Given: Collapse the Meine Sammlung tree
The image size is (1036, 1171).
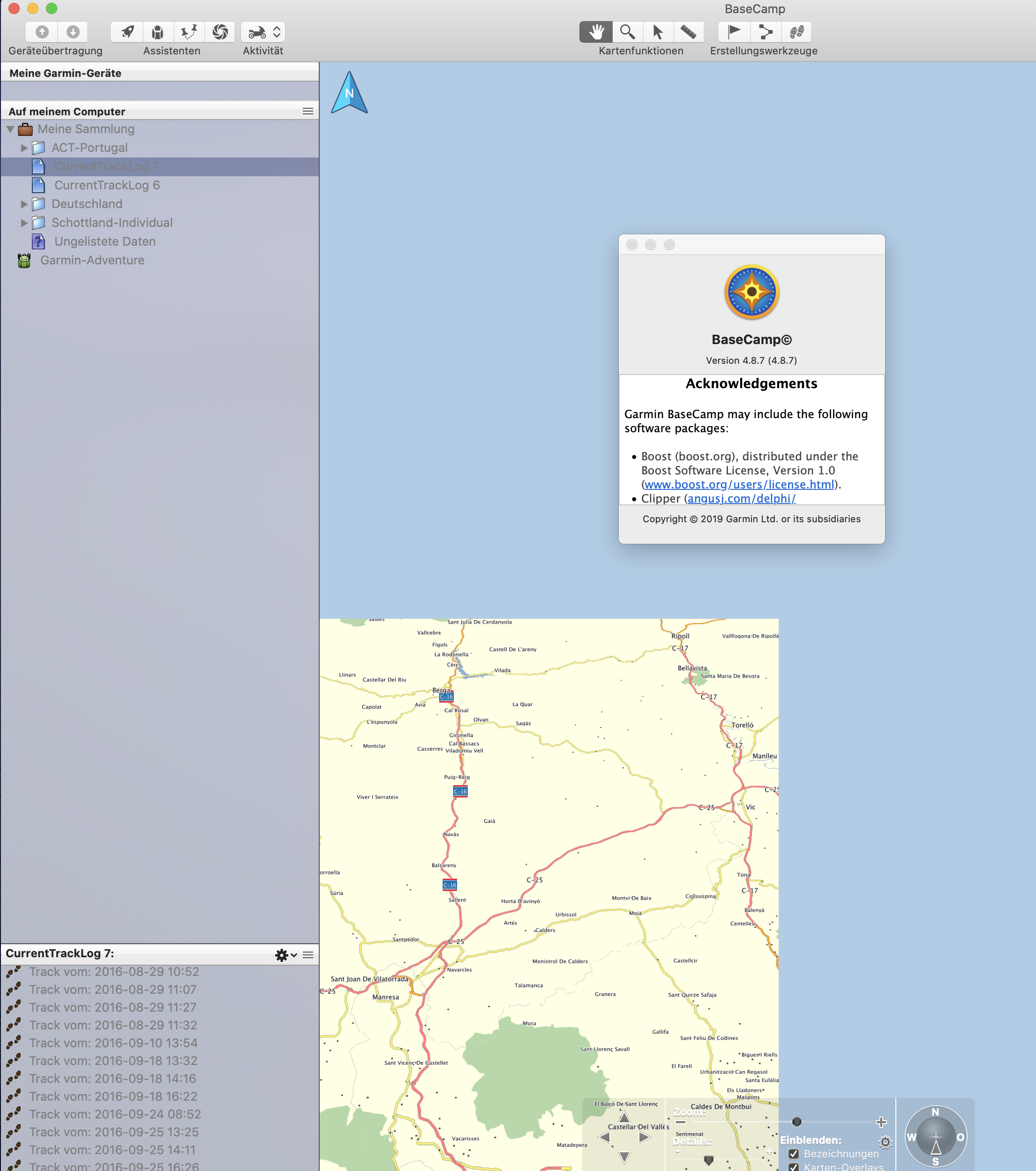Looking at the screenshot, I should [10, 129].
